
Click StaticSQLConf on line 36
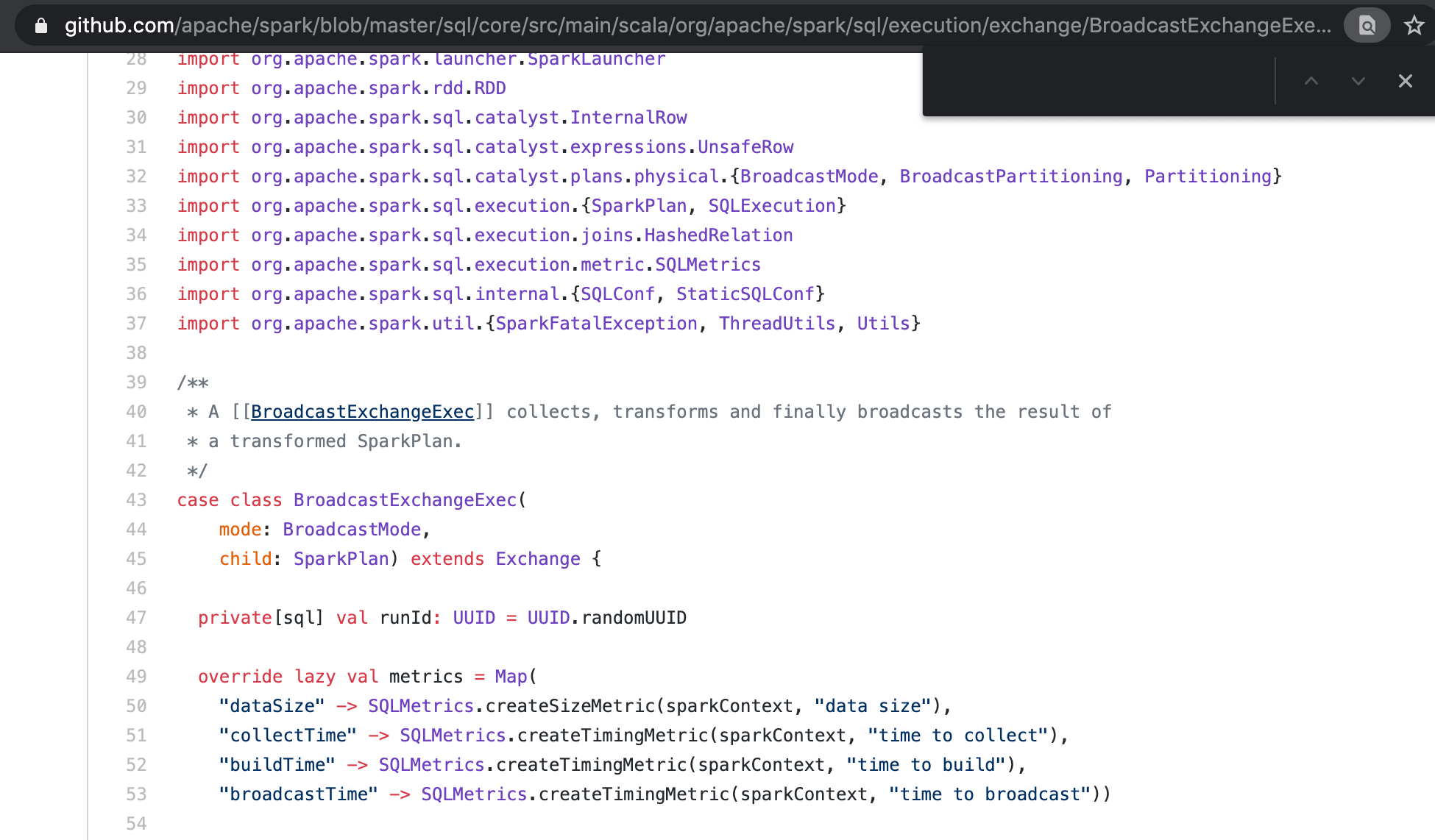click(x=745, y=294)
